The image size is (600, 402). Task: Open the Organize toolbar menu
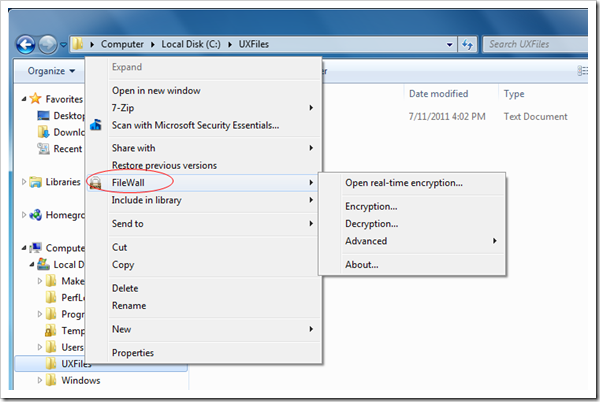point(51,71)
